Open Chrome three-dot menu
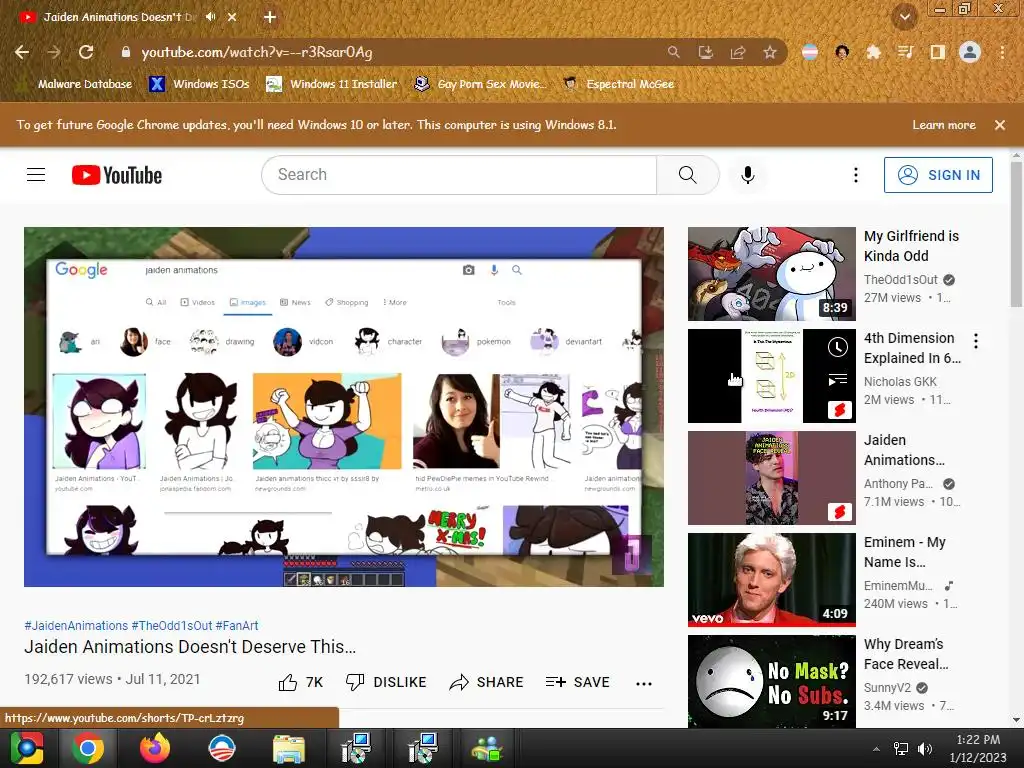Viewport: 1024px width, 768px height. (1002, 52)
